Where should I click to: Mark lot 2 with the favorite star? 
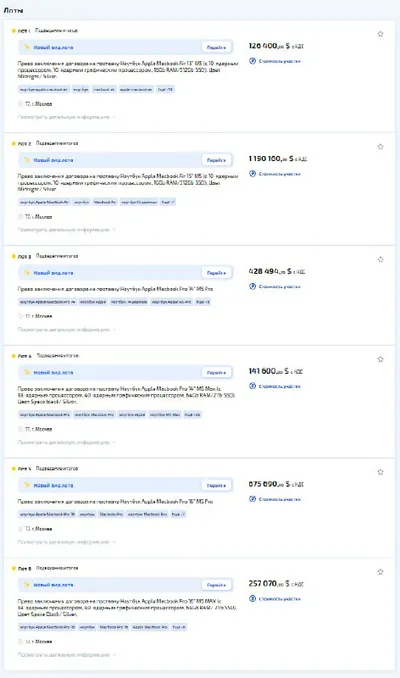[x=380, y=147]
